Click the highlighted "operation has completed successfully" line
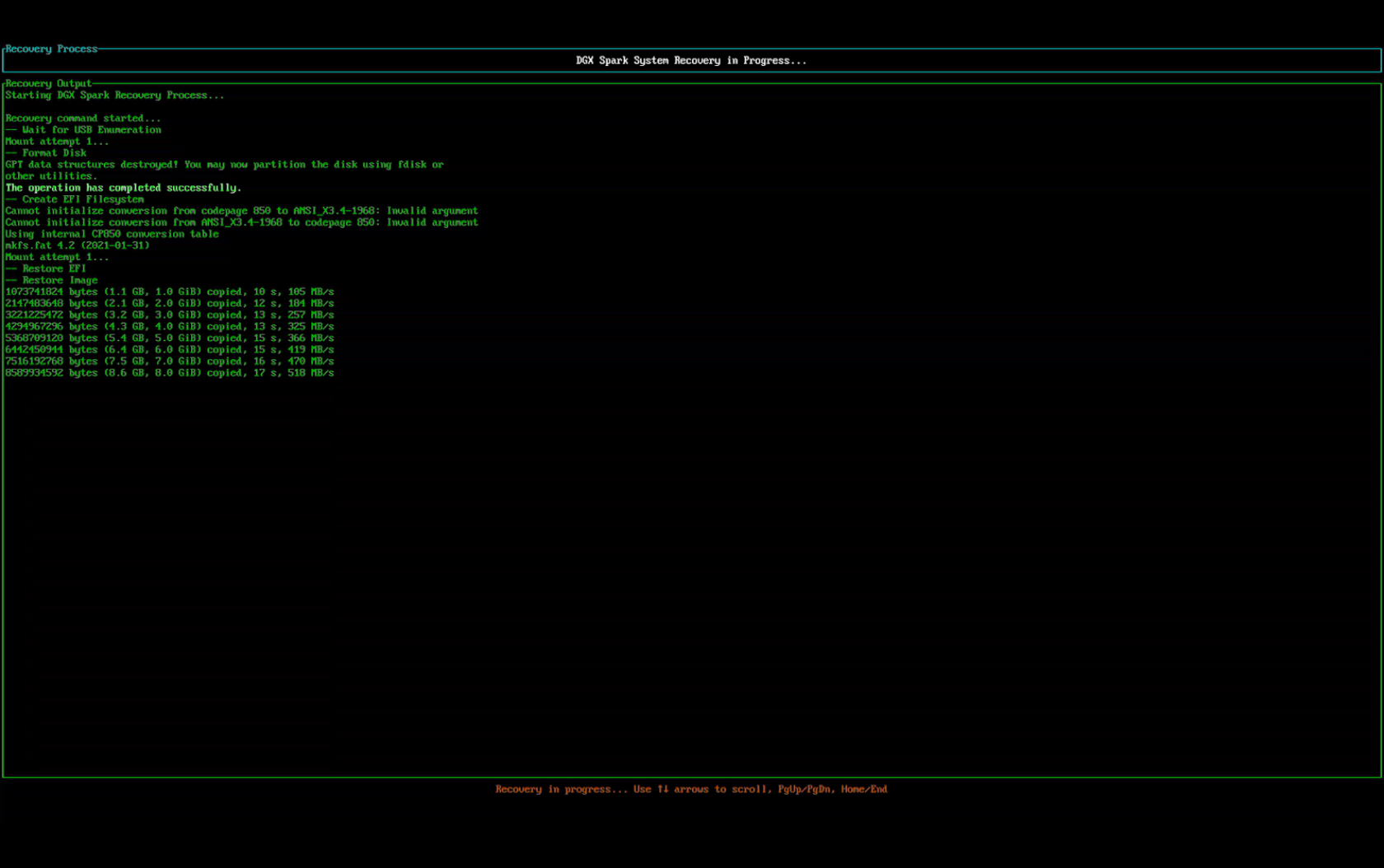 click(x=123, y=187)
